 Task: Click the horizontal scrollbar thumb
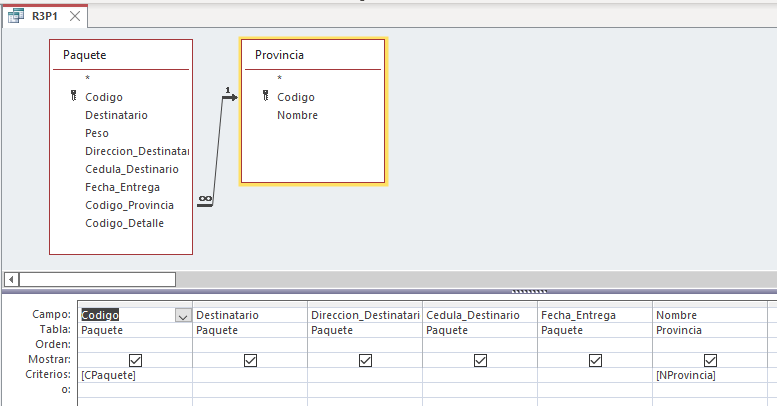tap(97, 280)
